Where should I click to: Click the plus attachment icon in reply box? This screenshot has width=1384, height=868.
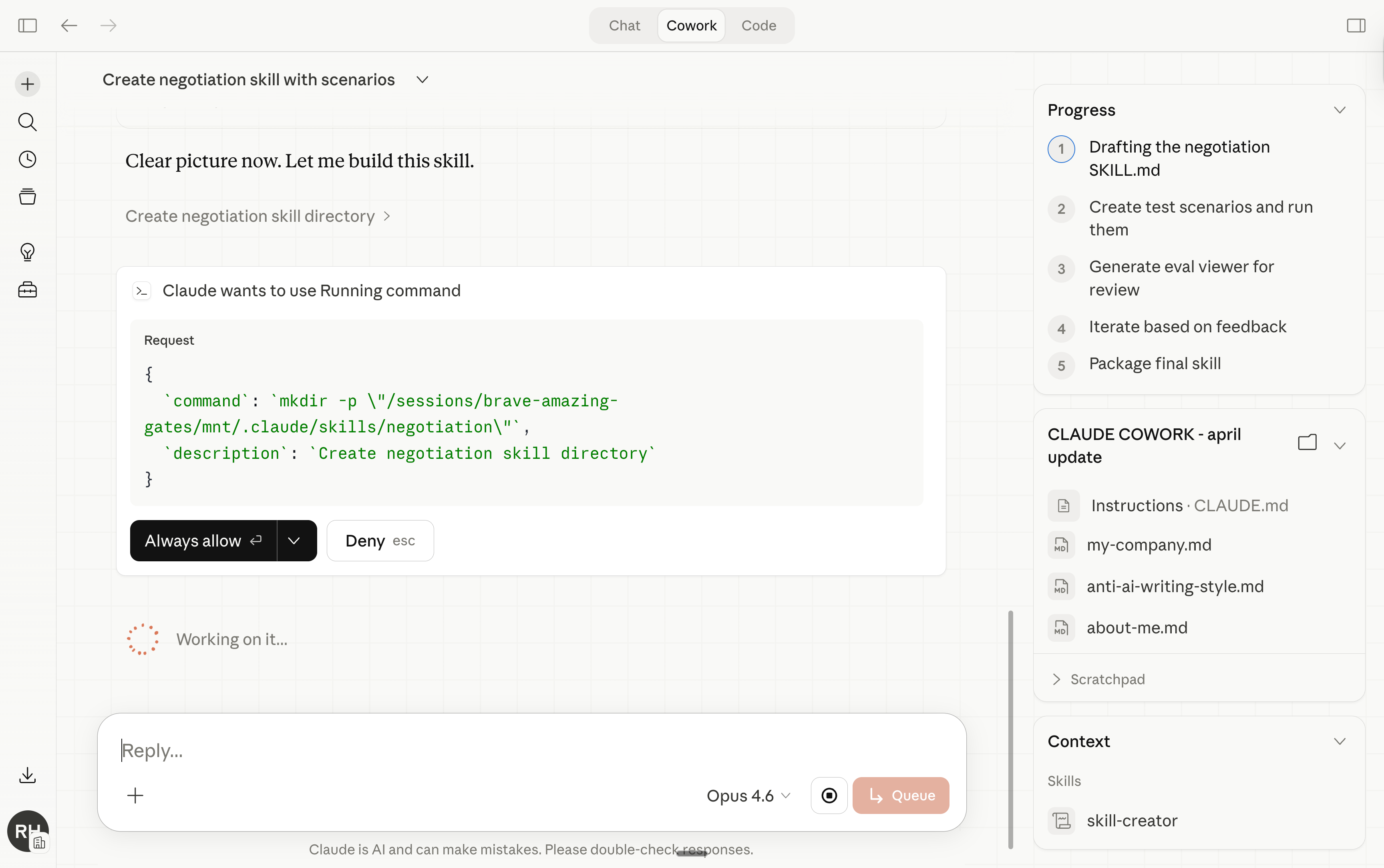pyautogui.click(x=135, y=795)
